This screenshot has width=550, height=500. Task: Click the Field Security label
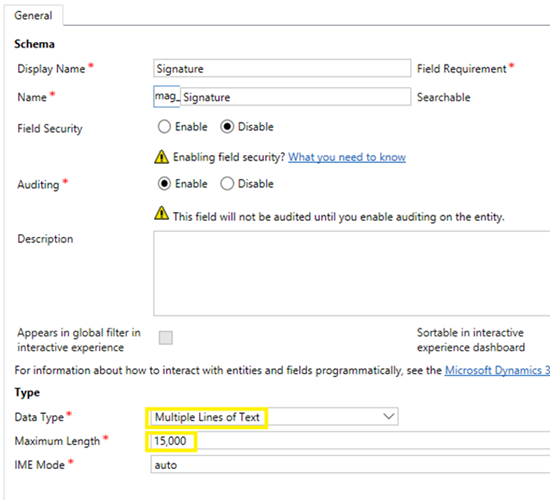point(50,128)
